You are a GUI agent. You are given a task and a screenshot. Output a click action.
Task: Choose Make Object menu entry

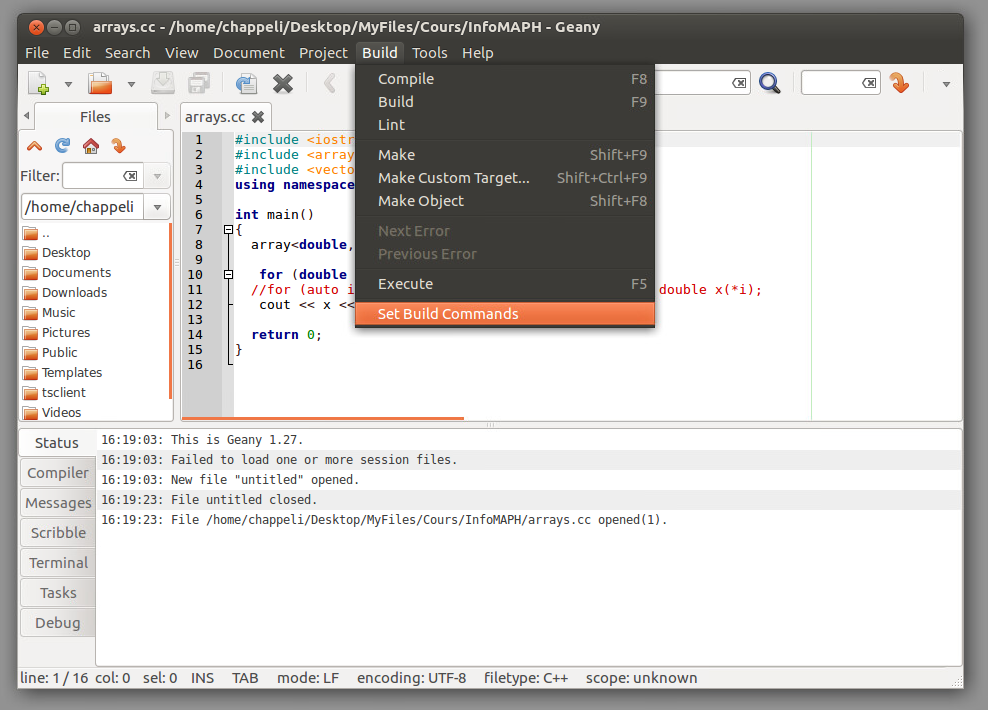pos(505,201)
